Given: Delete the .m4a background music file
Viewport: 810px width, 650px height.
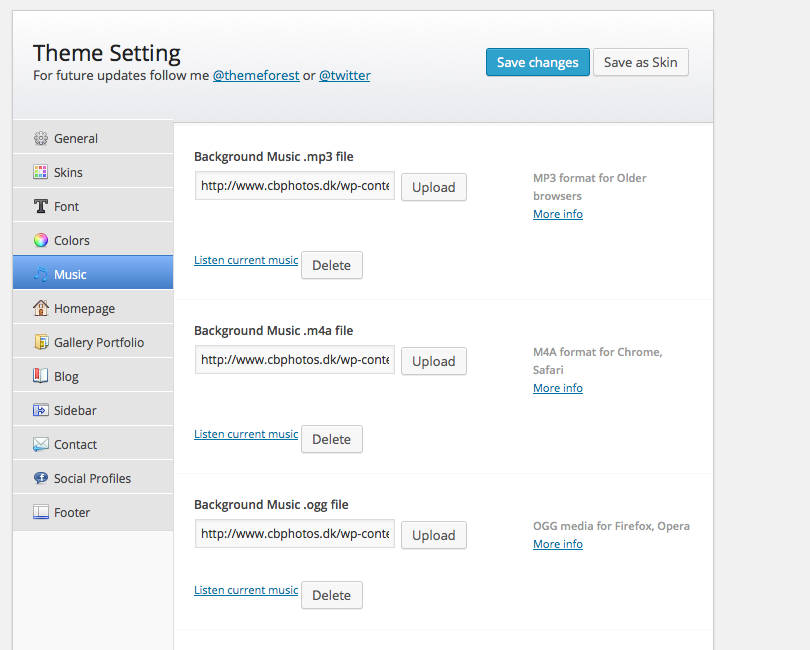Looking at the screenshot, I should [x=331, y=439].
